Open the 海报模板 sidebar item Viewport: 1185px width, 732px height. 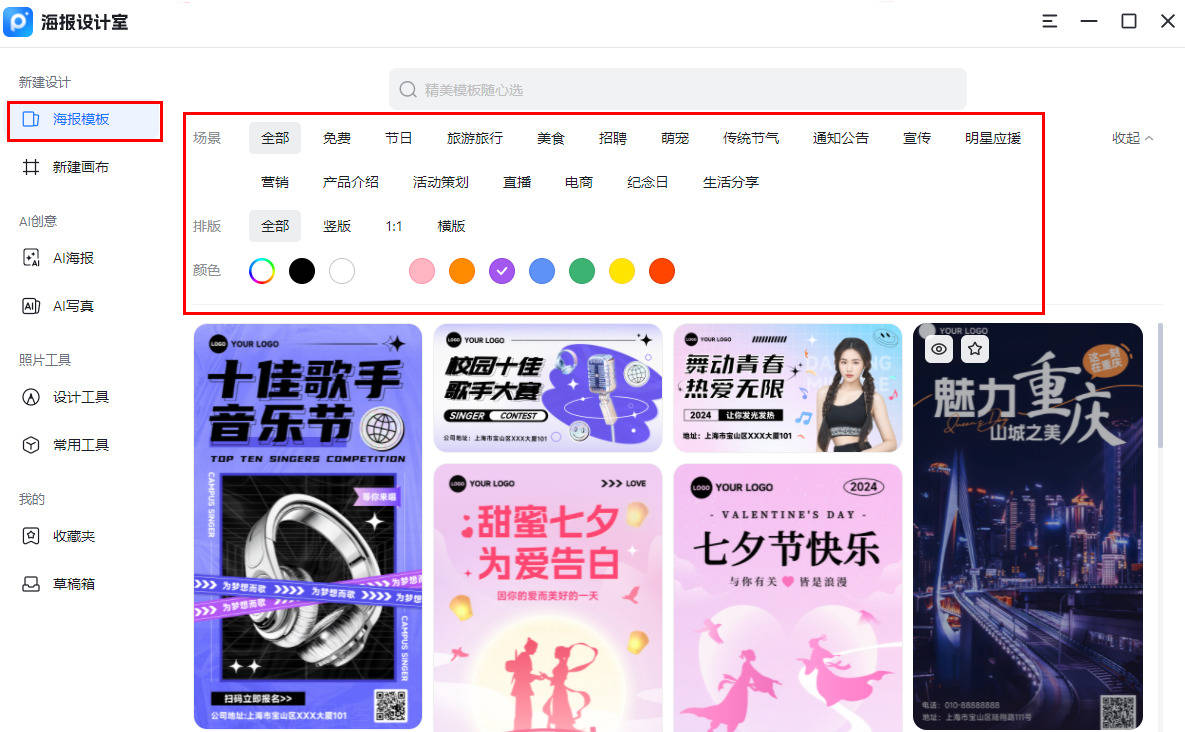pos(85,120)
